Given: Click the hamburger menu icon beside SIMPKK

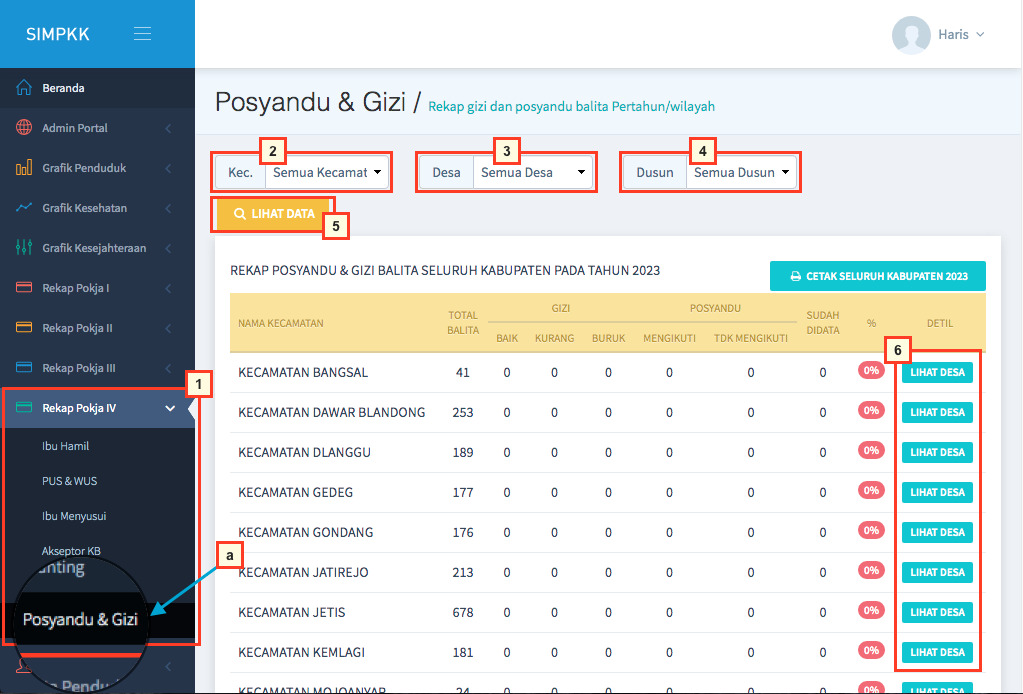Looking at the screenshot, I should [x=142, y=34].
